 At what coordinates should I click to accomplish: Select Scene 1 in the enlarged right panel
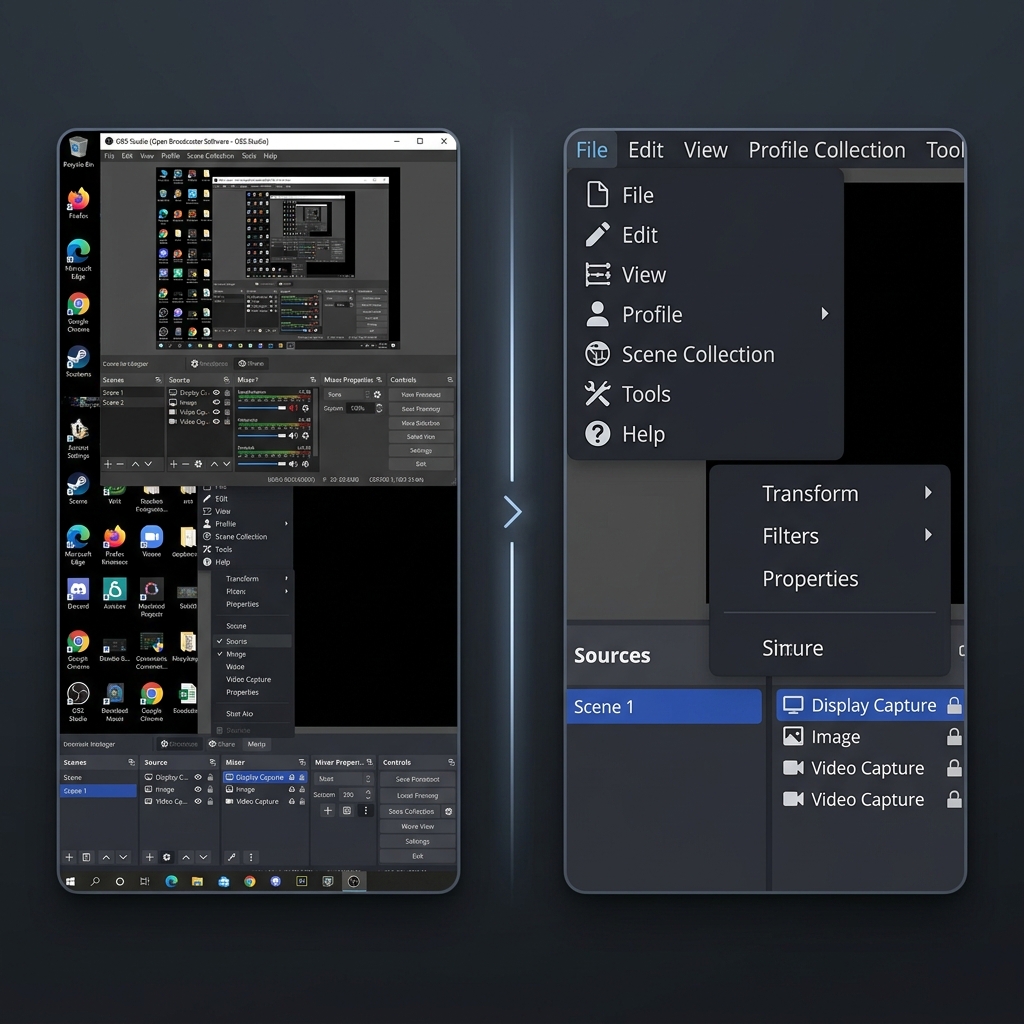point(664,706)
